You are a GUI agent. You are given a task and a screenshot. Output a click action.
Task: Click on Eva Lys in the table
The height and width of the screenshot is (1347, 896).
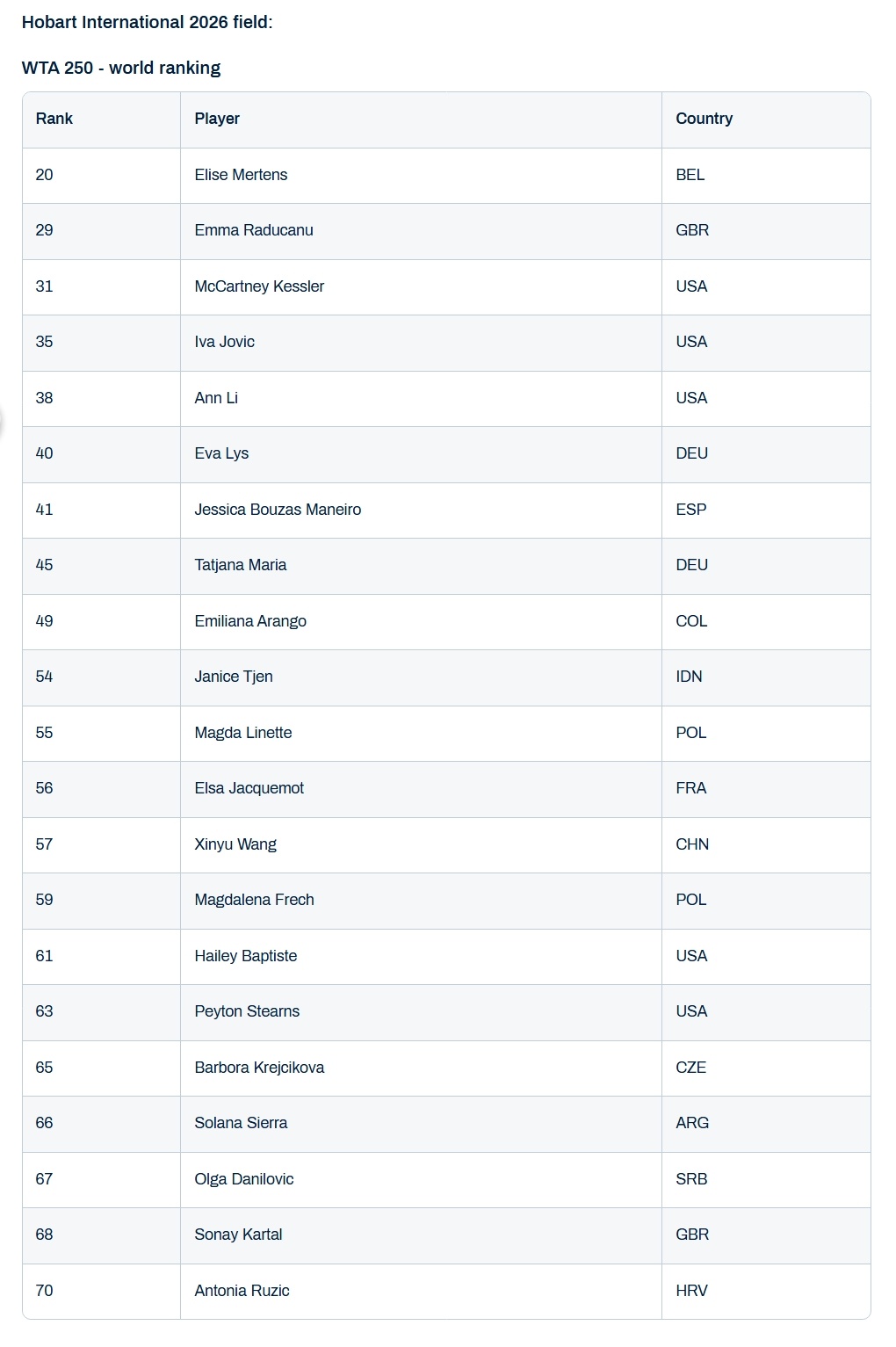pyautogui.click(x=221, y=453)
